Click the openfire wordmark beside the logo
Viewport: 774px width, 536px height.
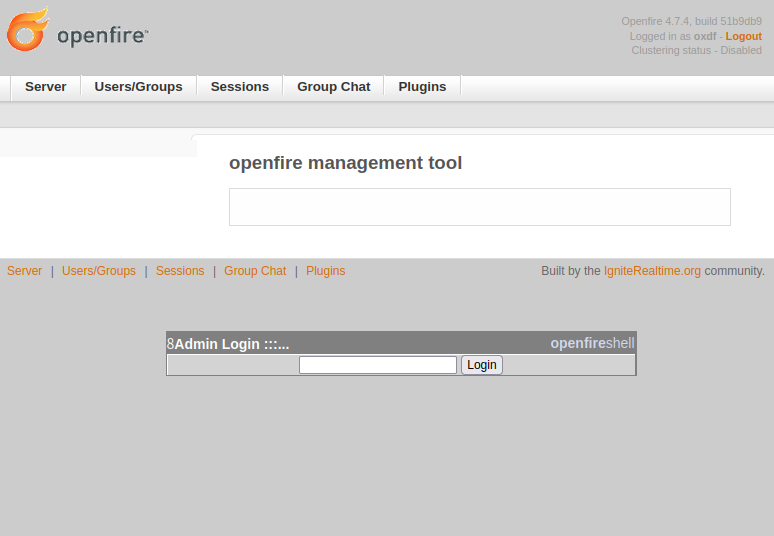(102, 37)
